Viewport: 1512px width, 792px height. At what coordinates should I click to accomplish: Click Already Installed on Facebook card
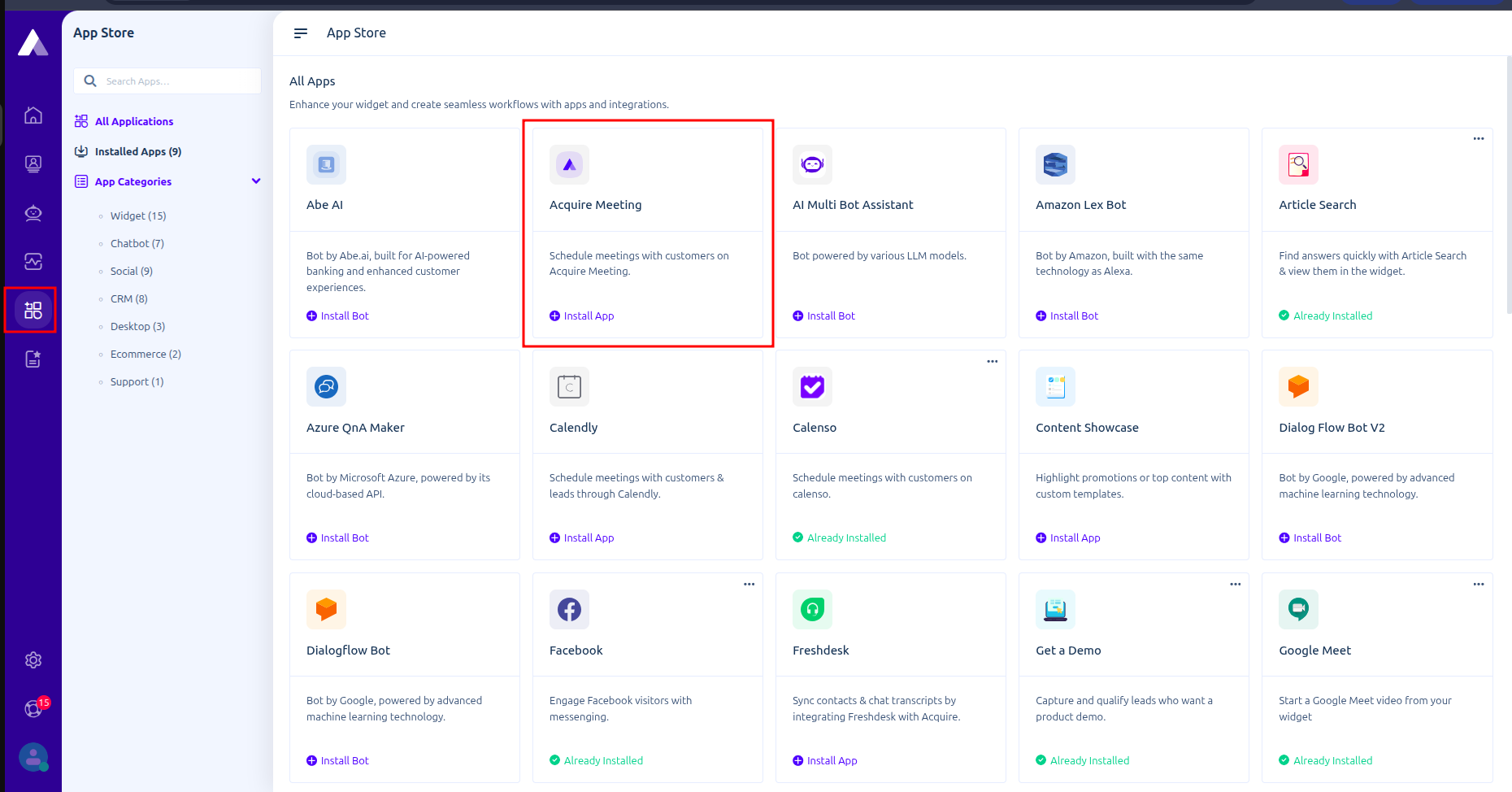(x=597, y=761)
